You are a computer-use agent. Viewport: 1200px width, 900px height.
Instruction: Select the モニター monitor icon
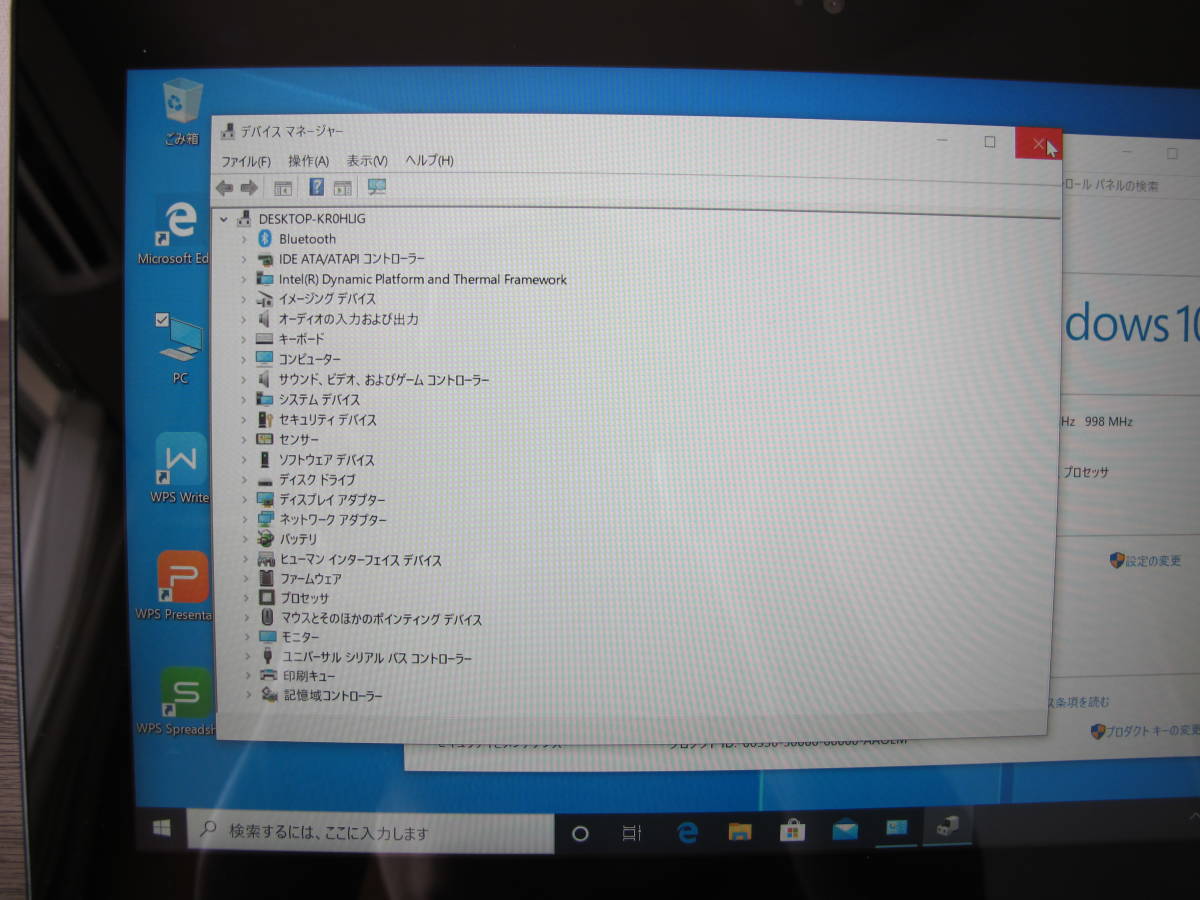click(x=267, y=637)
